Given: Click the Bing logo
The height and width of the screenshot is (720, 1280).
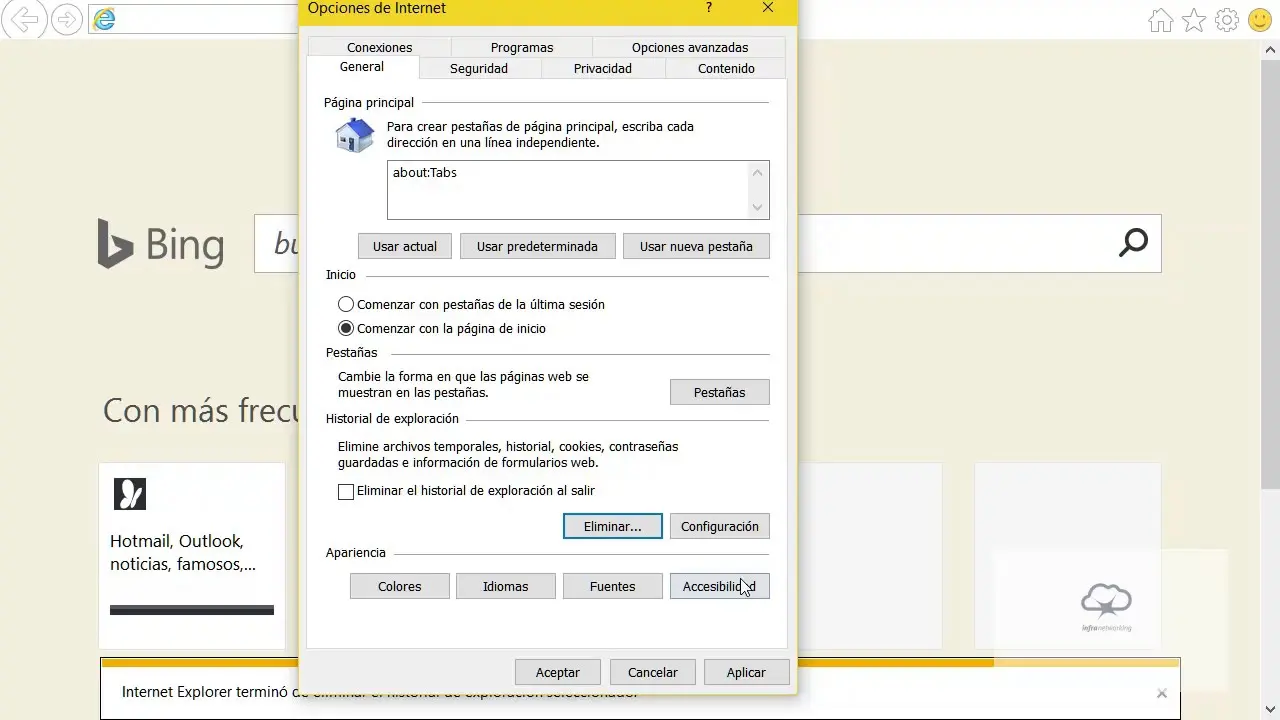Looking at the screenshot, I should [x=160, y=244].
